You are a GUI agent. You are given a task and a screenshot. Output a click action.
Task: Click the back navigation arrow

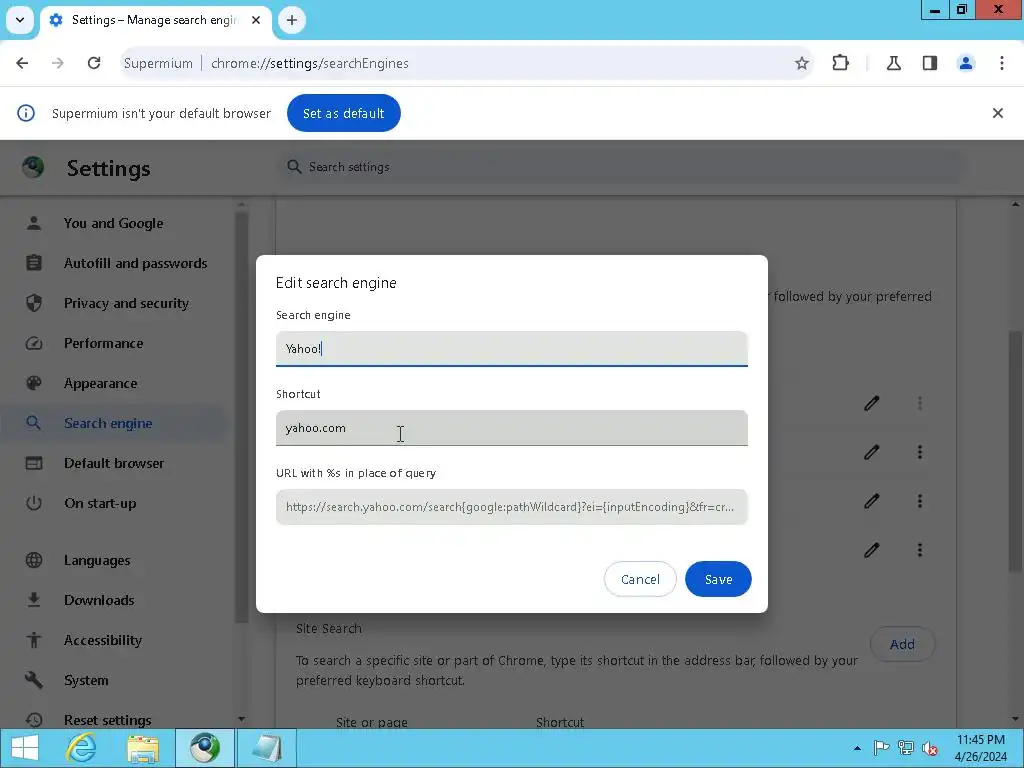point(22,63)
